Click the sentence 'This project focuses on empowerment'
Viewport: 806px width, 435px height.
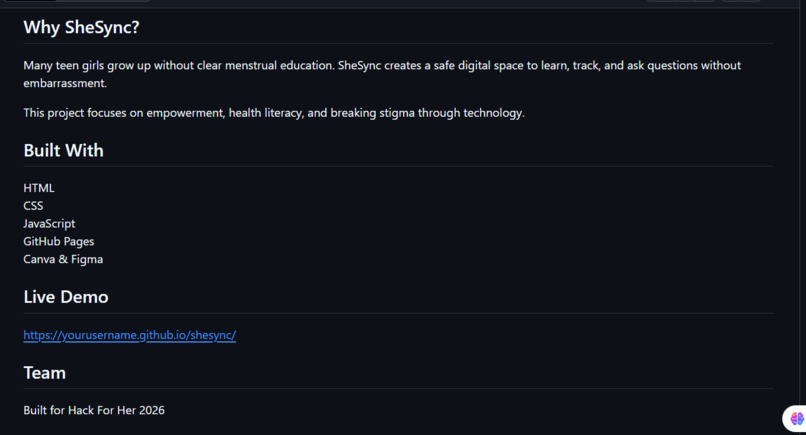[274, 113]
